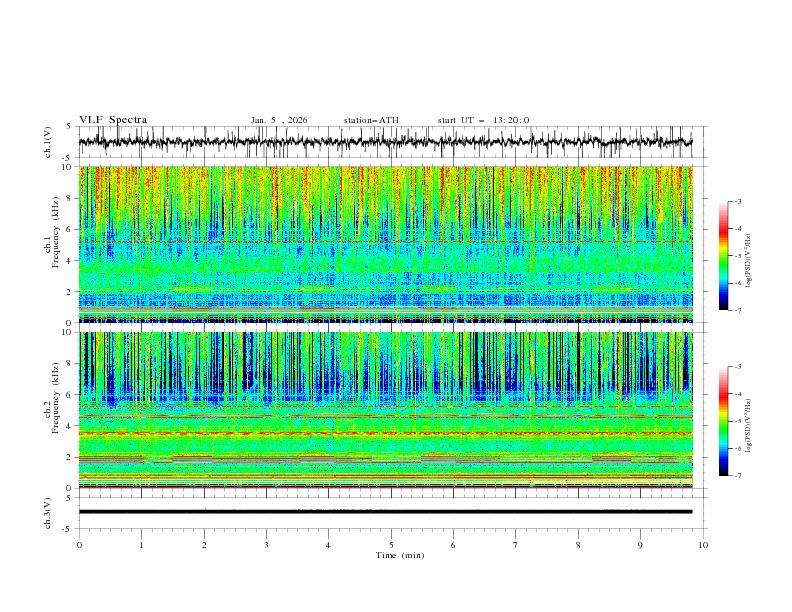Click the '10' tick on the time axis
Screen dimensions: 792x612
[703, 545]
